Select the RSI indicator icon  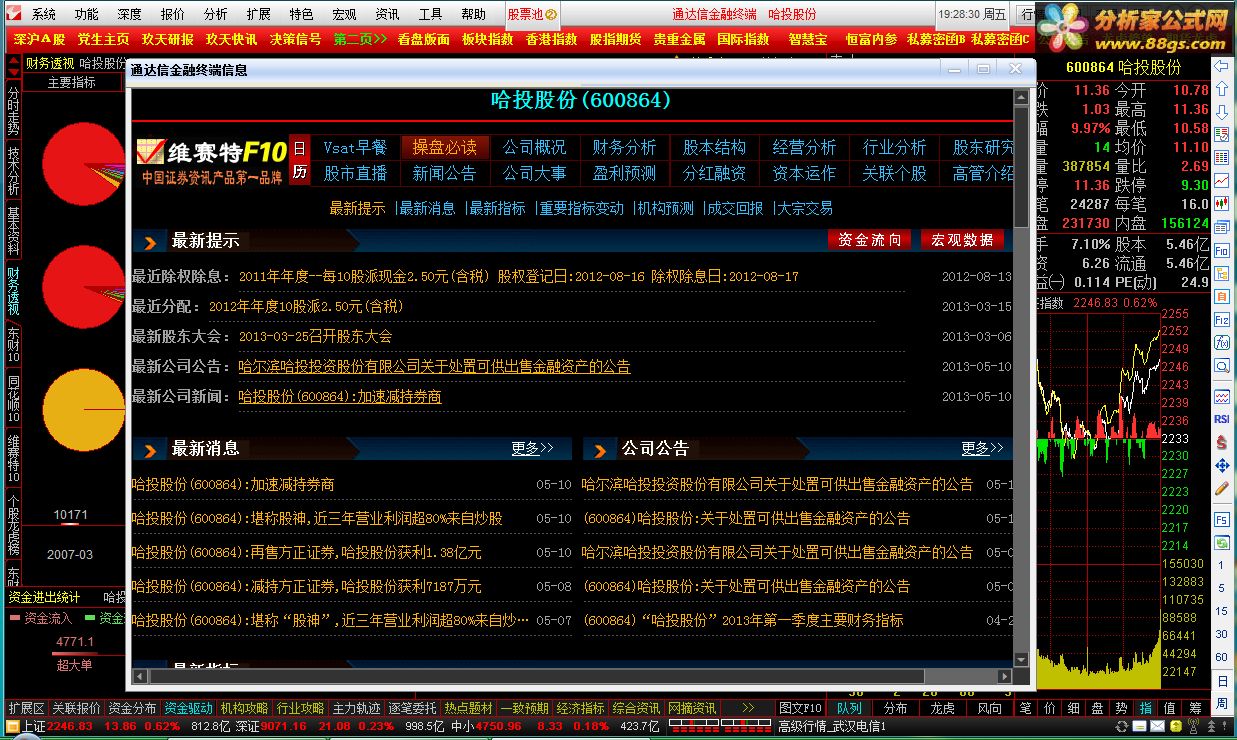(1221, 418)
